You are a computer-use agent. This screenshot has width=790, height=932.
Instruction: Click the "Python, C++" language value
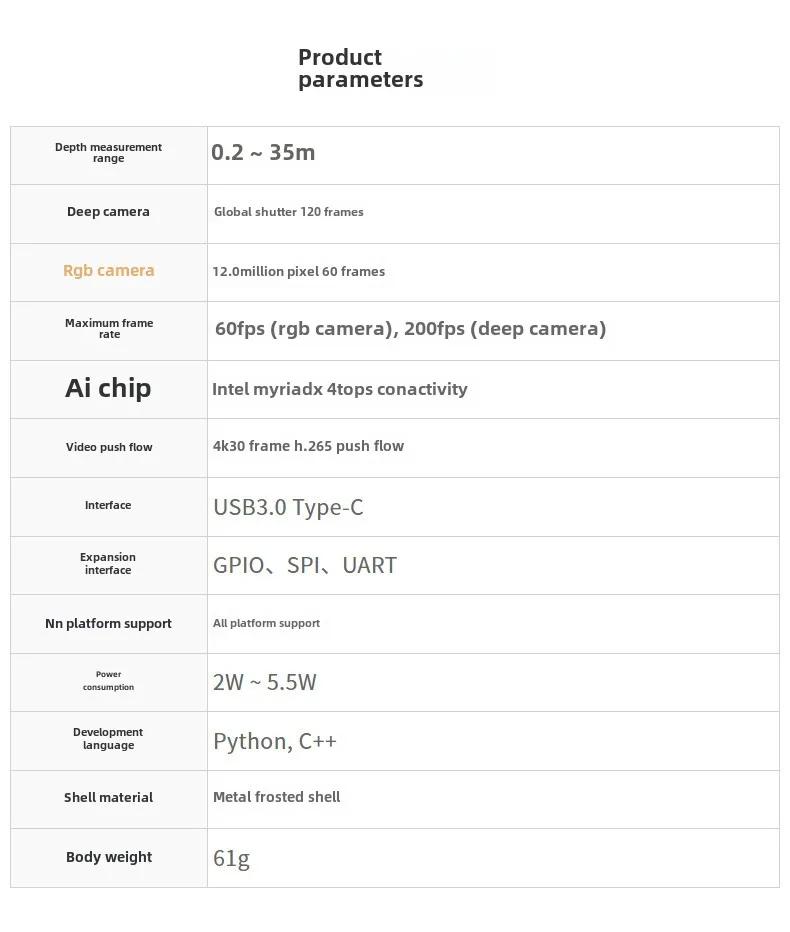click(x=274, y=741)
